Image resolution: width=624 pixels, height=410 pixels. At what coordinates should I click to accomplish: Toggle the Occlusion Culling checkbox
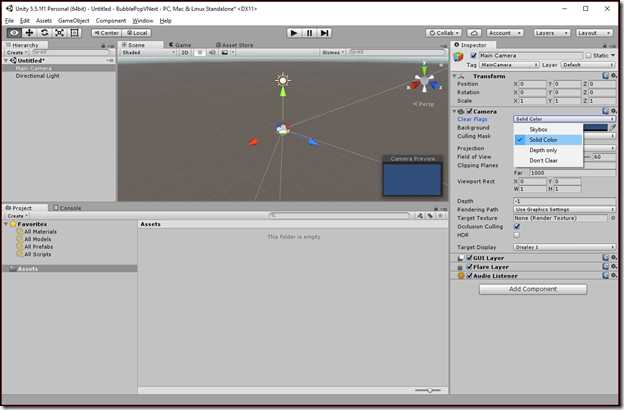click(x=517, y=226)
